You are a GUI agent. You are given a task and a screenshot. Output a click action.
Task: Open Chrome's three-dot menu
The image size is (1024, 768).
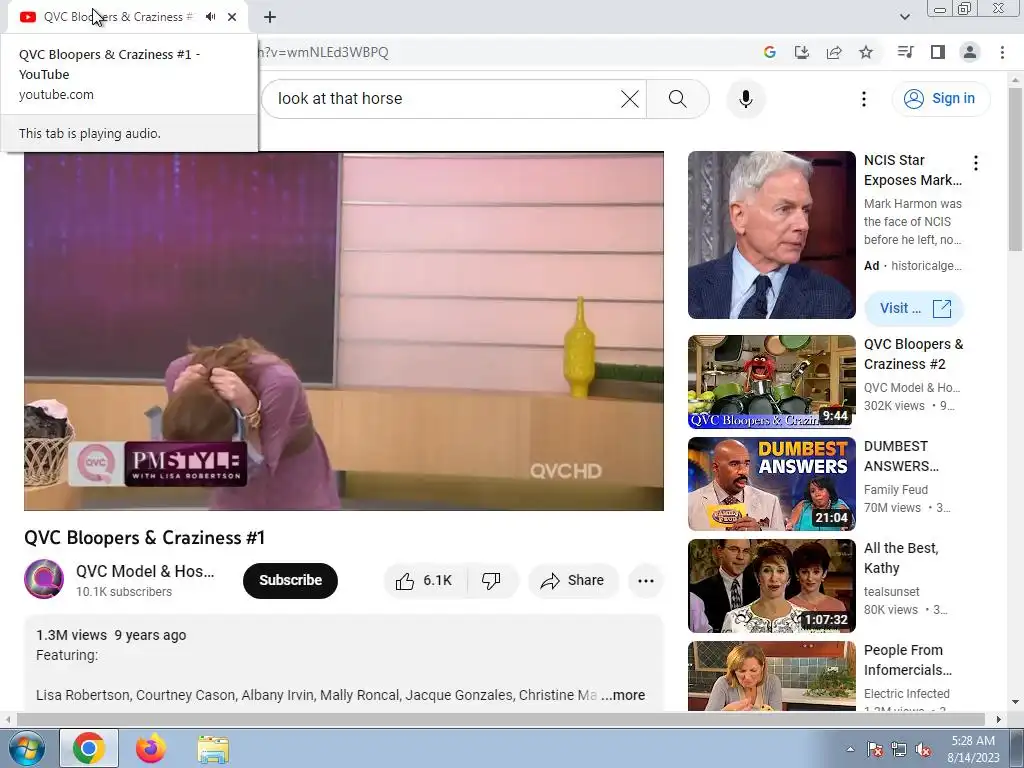(x=1002, y=52)
